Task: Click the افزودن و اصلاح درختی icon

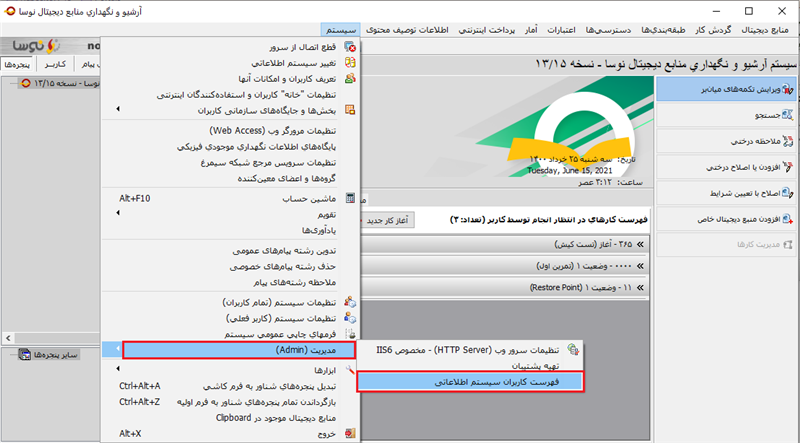Action: 789,168
